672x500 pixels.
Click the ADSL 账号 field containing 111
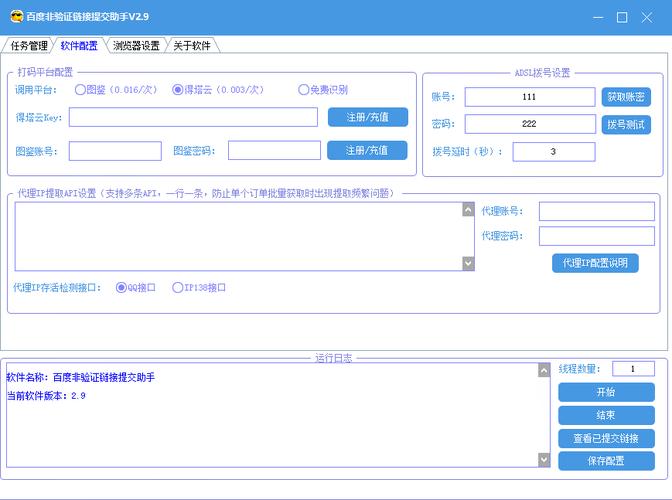pyautogui.click(x=530, y=97)
